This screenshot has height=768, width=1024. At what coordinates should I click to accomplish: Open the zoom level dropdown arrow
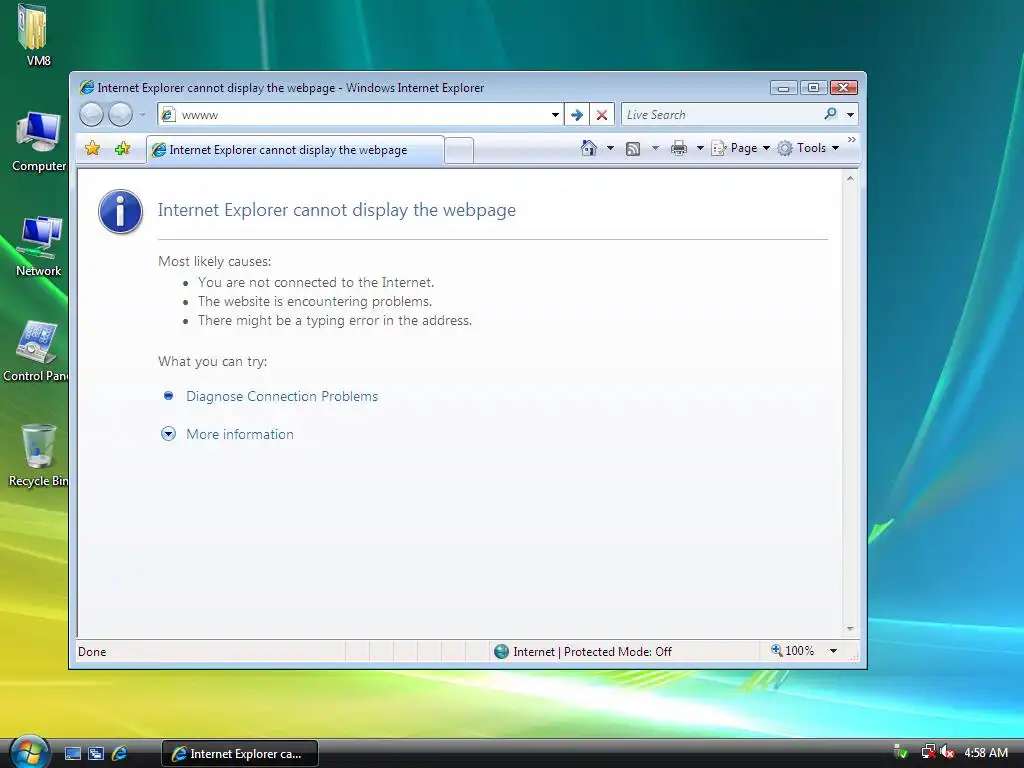tap(833, 651)
